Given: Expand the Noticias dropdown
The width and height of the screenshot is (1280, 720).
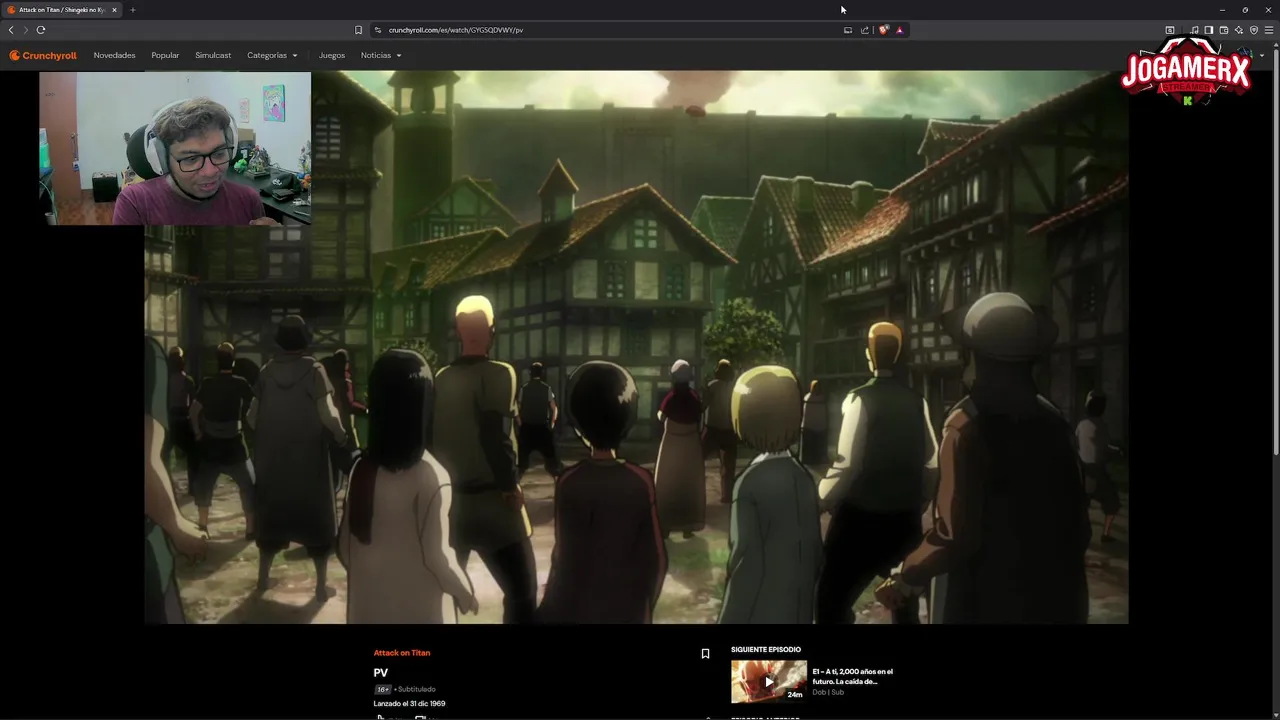Looking at the screenshot, I should [x=381, y=55].
